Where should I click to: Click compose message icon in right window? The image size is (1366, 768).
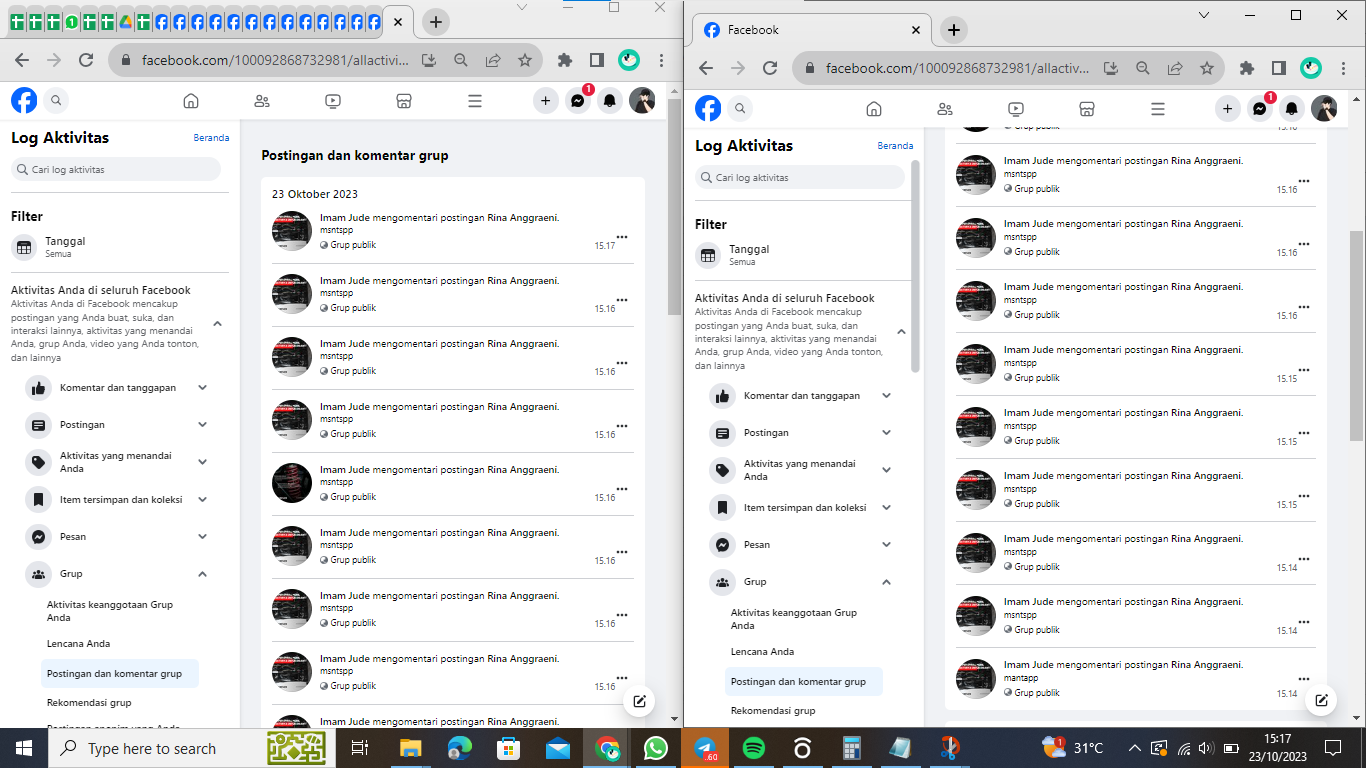1321,700
